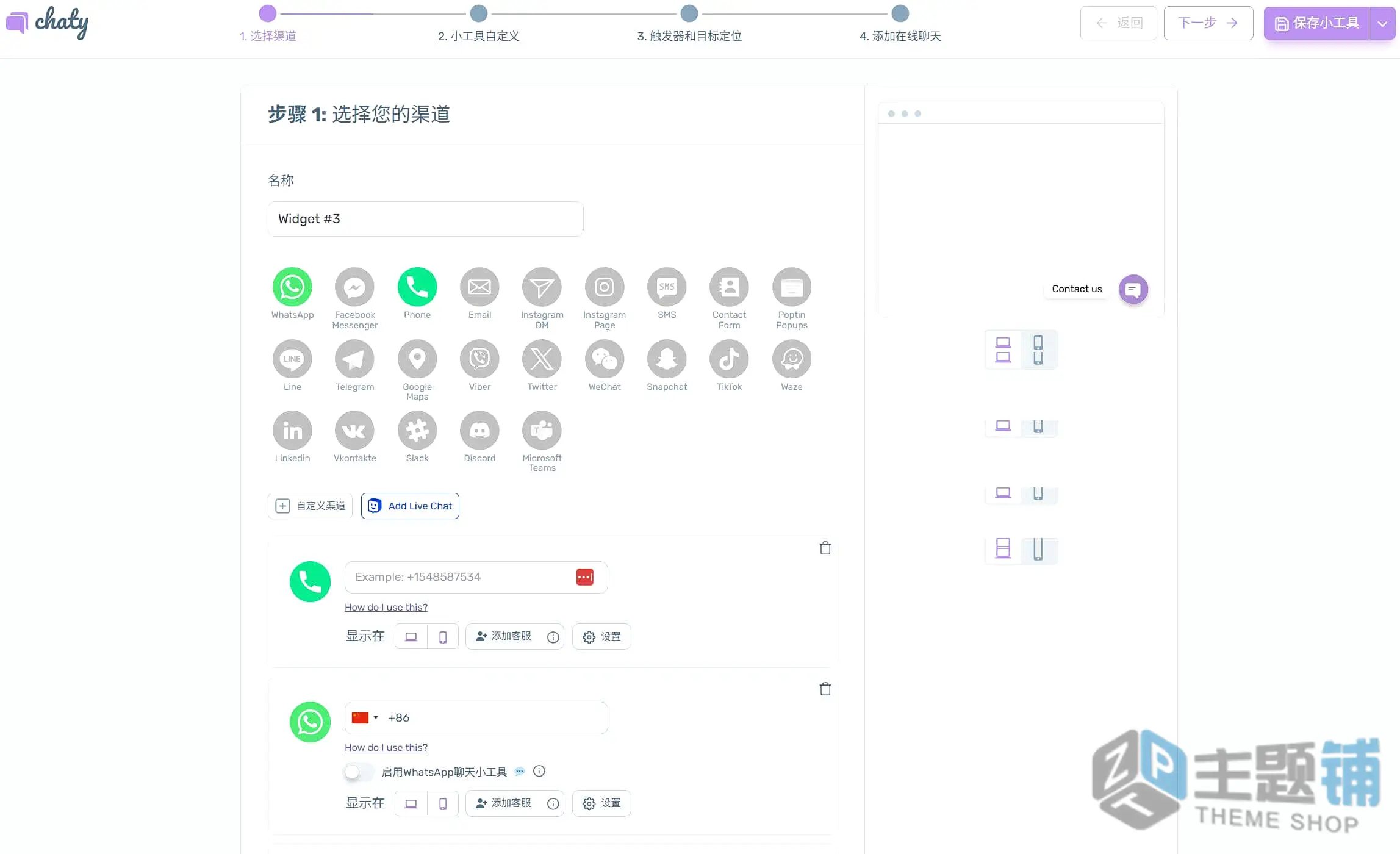Delete the Phone channel with trash icon
Screen dimensions: 1400x854
tap(825, 548)
